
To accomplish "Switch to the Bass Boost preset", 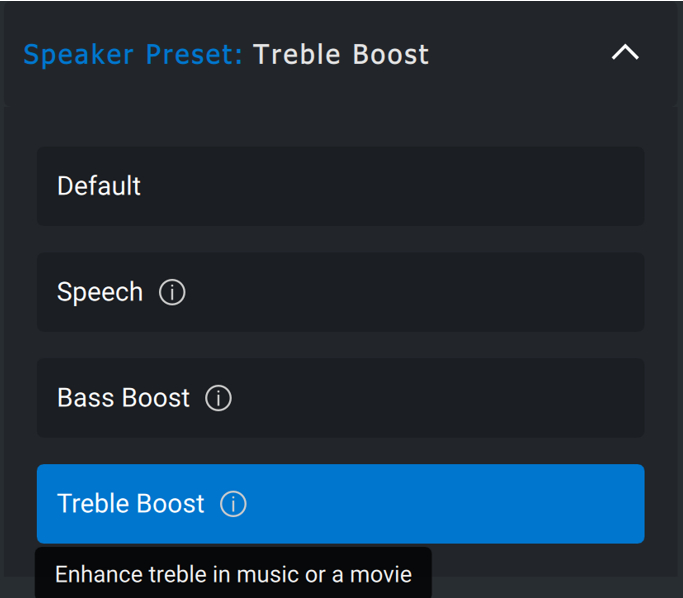I will pos(340,398).
